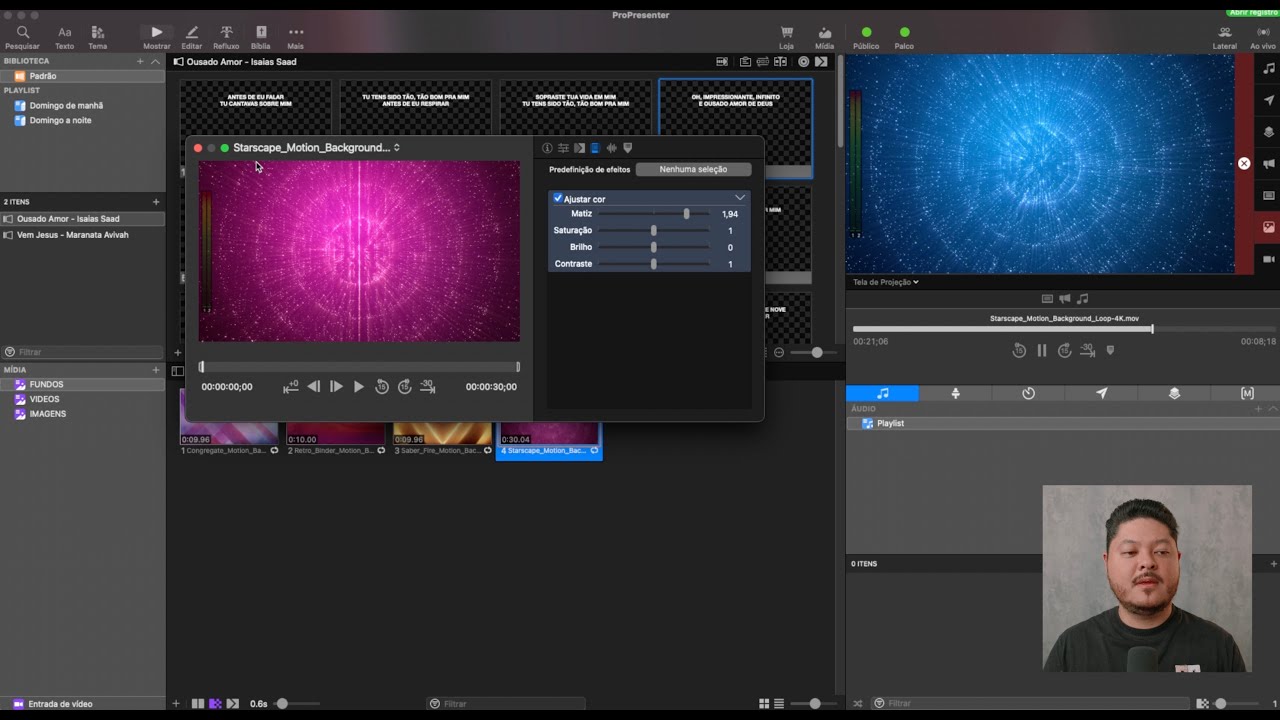Switch to Editar view
The width and height of the screenshot is (1280, 720).
[x=192, y=37]
